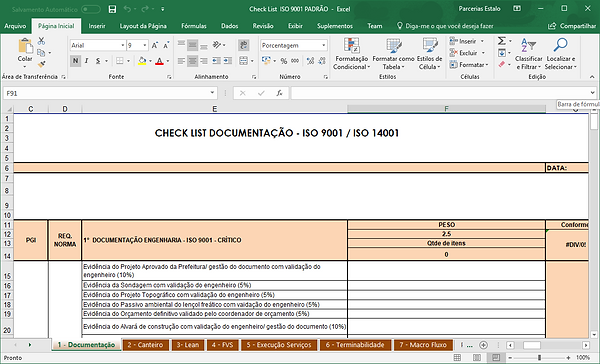This screenshot has height=364, width=600.
Task: Toggle align text right
Action: click(x=204, y=61)
